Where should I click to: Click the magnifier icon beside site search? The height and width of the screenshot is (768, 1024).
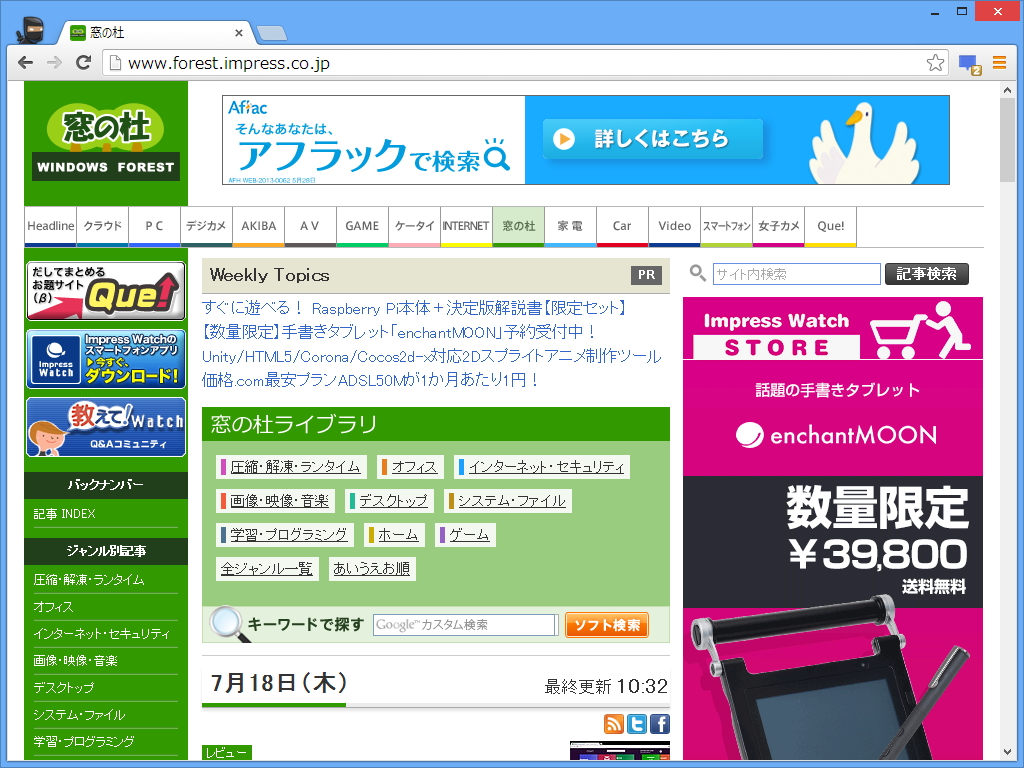coord(697,272)
